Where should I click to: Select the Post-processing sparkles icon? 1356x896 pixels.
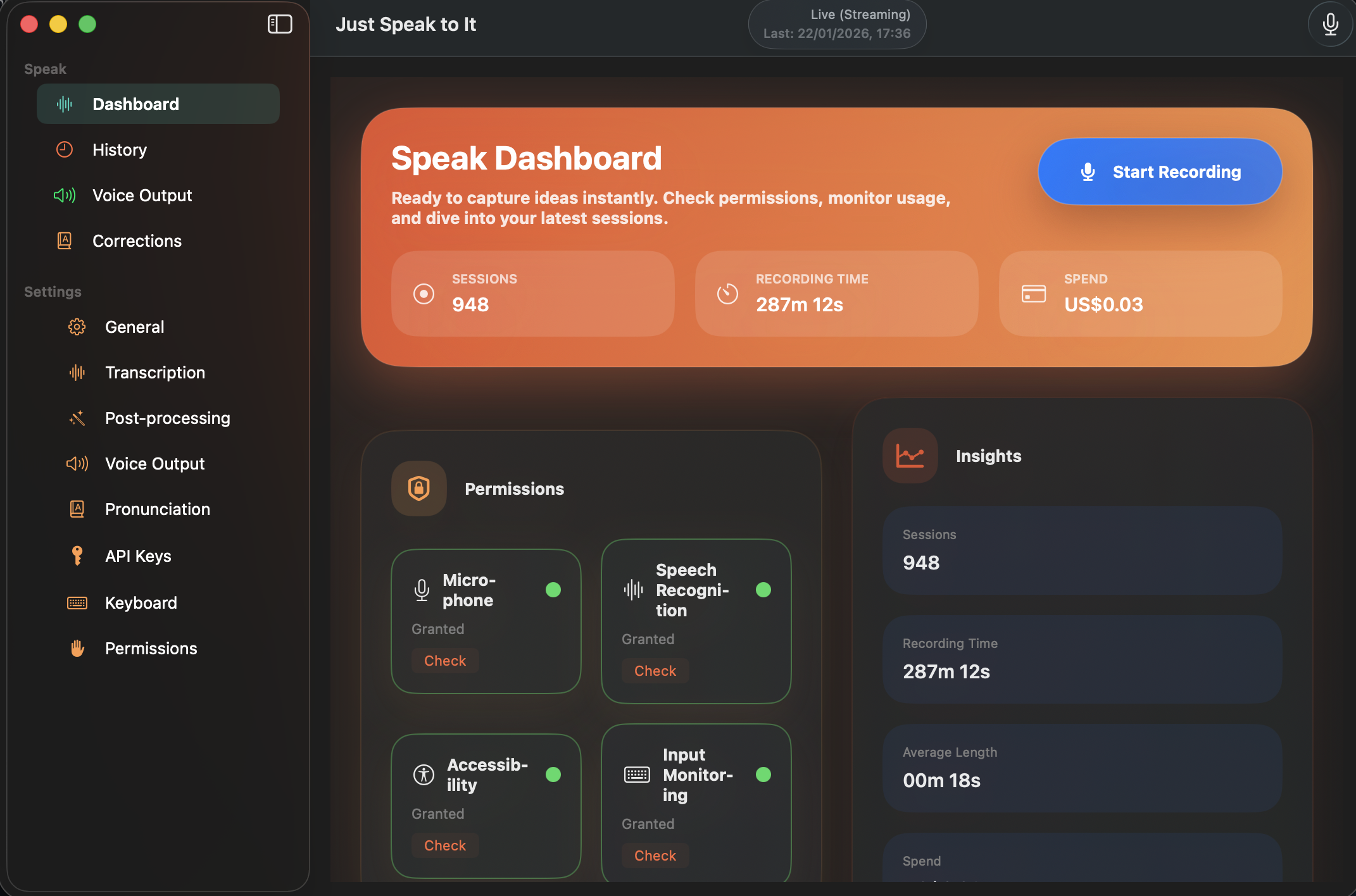(77, 418)
